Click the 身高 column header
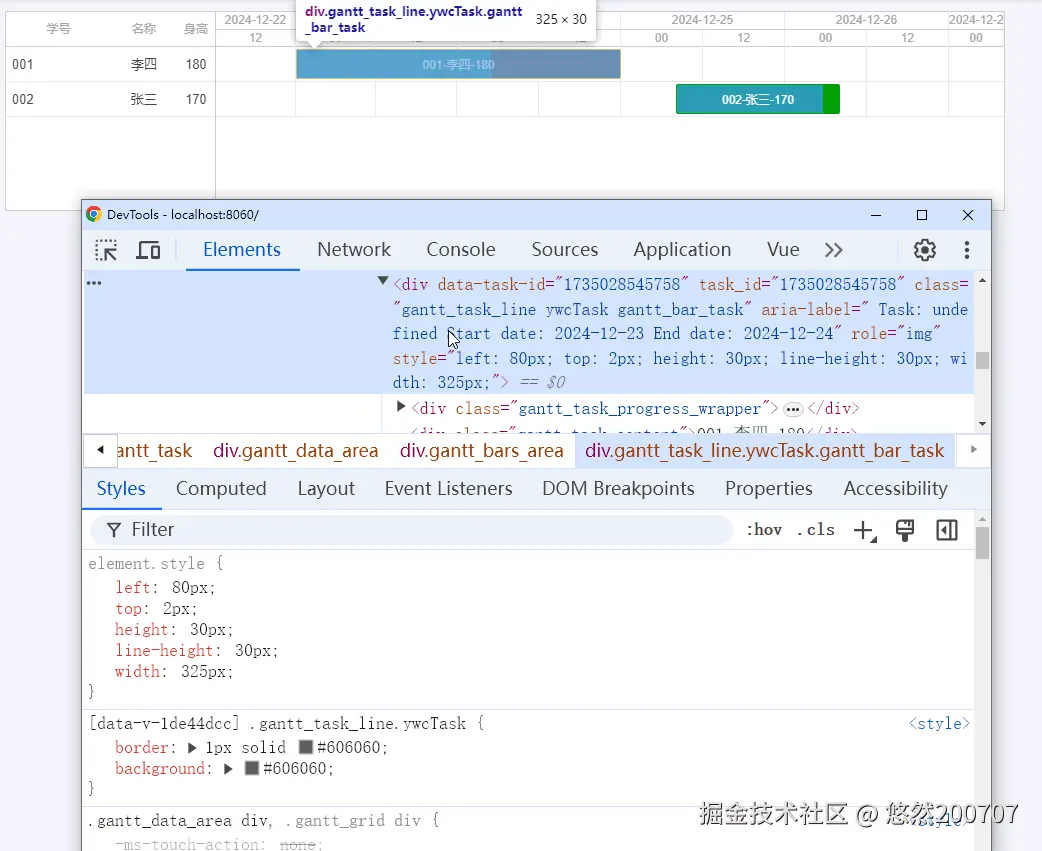The height and width of the screenshot is (851, 1042). (x=196, y=29)
